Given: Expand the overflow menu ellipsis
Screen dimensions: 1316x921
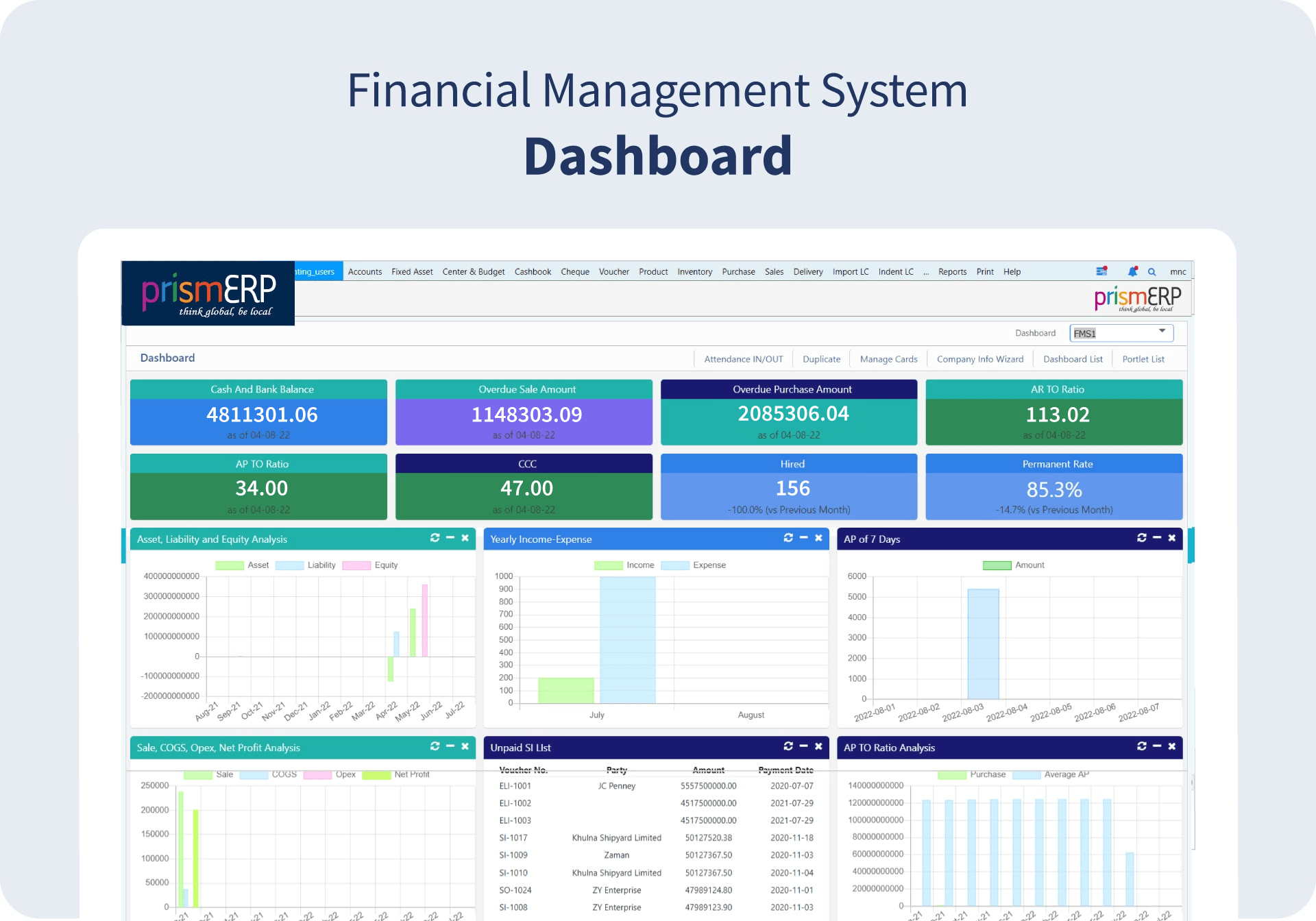Looking at the screenshot, I should coord(926,272).
